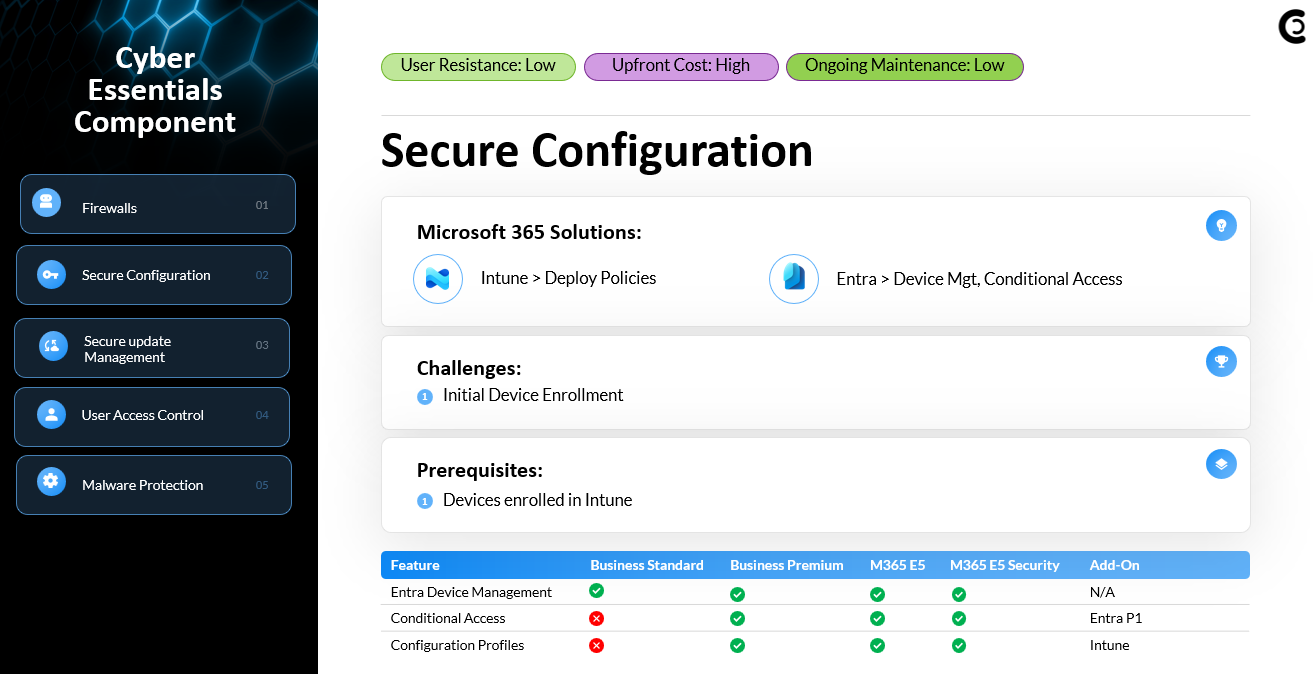Click the trophy icon in Challenges card
Image resolution: width=1313 pixels, height=674 pixels.
click(1221, 362)
